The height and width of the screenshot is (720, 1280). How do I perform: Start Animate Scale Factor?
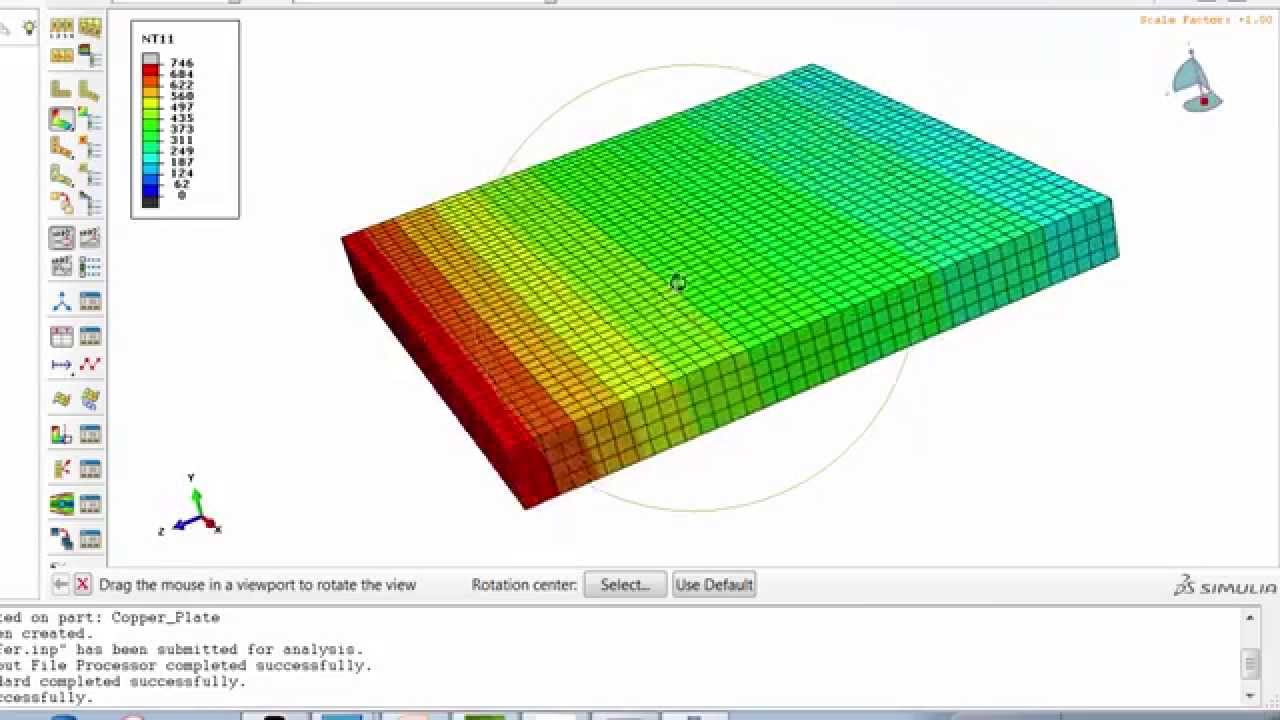tap(62, 238)
